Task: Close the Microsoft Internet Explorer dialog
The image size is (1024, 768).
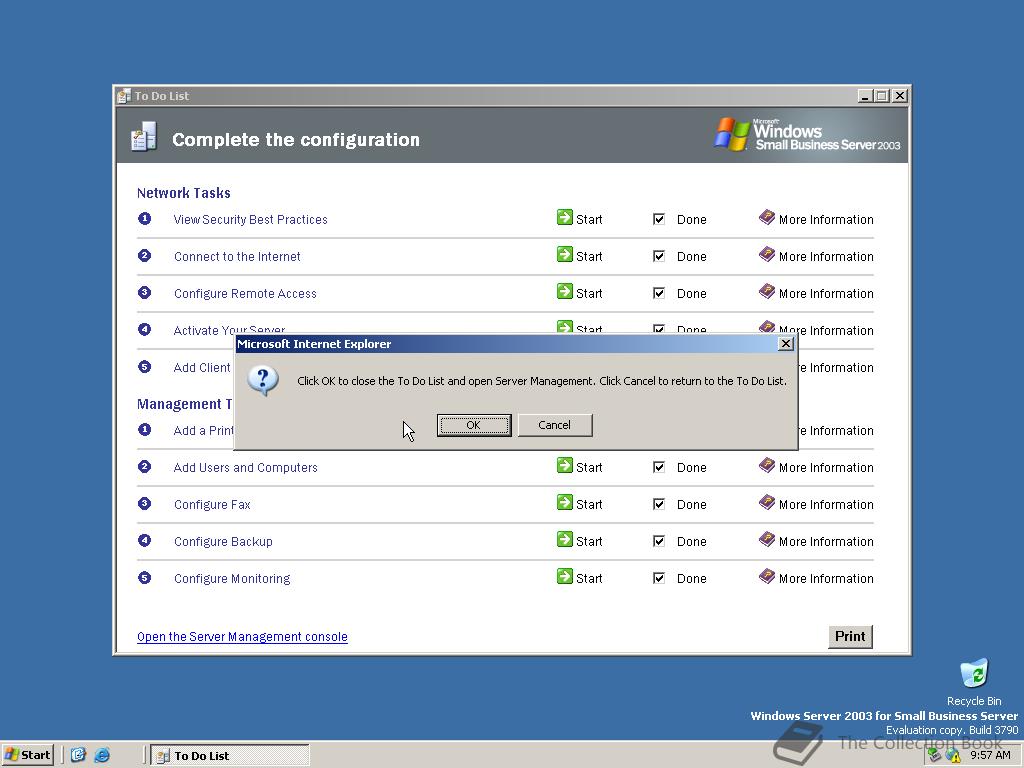Action: 786,344
